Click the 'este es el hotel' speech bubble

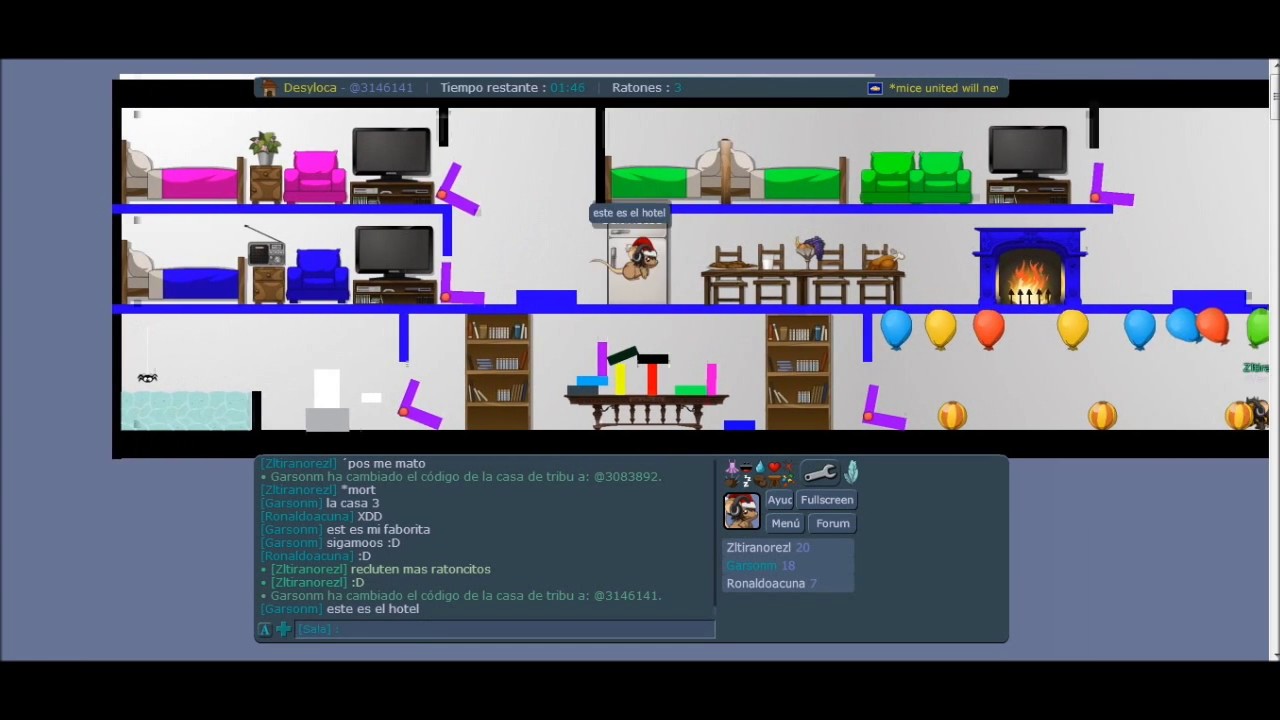pyautogui.click(x=629, y=213)
